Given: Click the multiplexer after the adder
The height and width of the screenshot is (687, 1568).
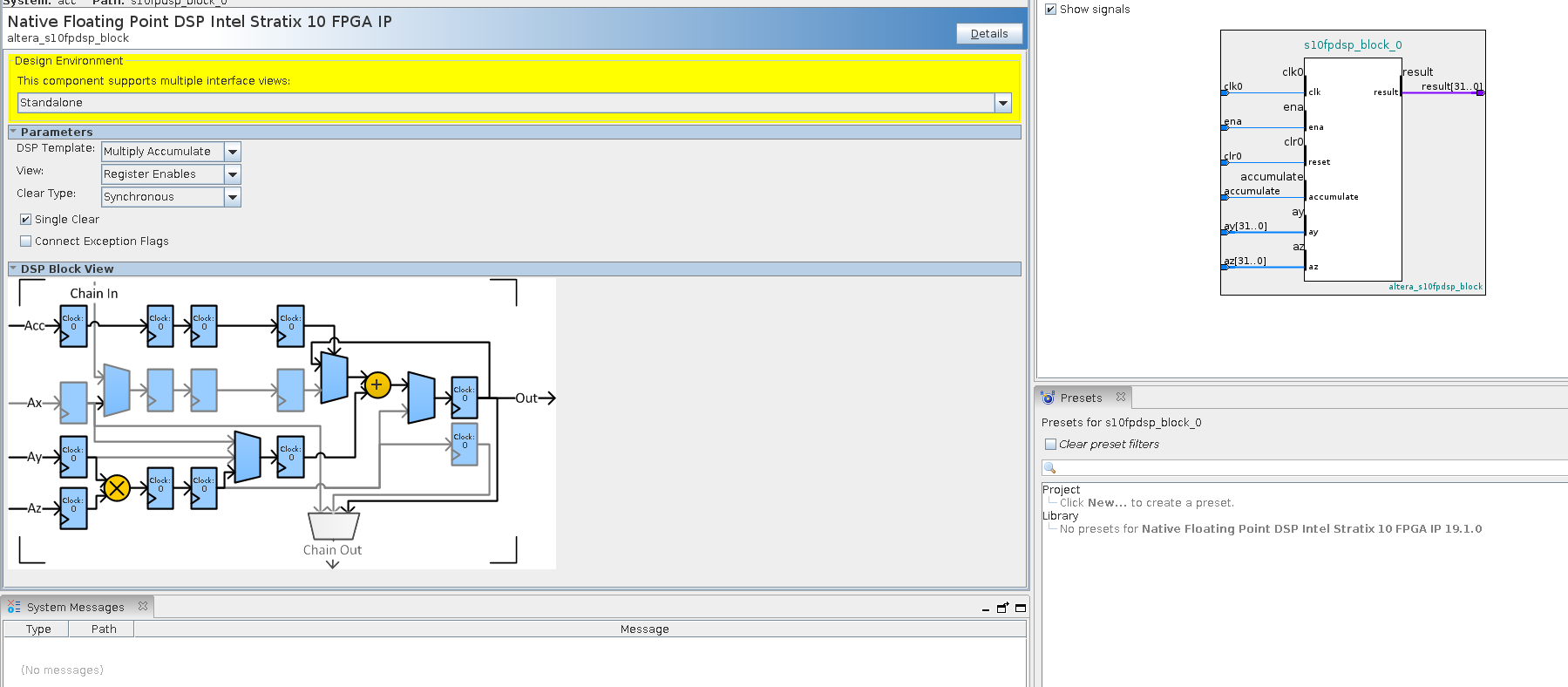Looking at the screenshot, I should pyautogui.click(x=421, y=398).
